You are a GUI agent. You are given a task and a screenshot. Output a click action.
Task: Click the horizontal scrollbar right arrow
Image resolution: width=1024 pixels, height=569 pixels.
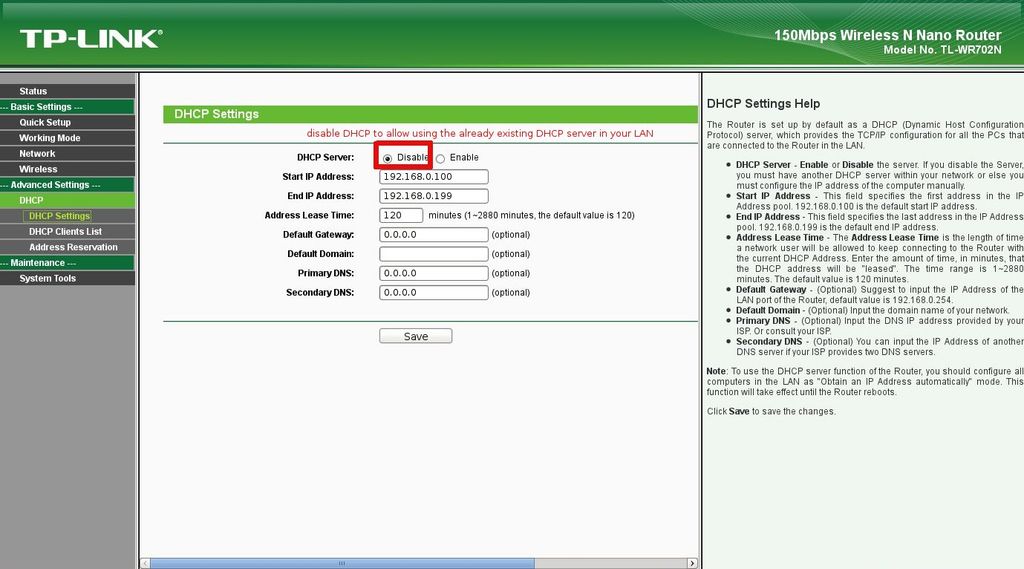pos(692,563)
